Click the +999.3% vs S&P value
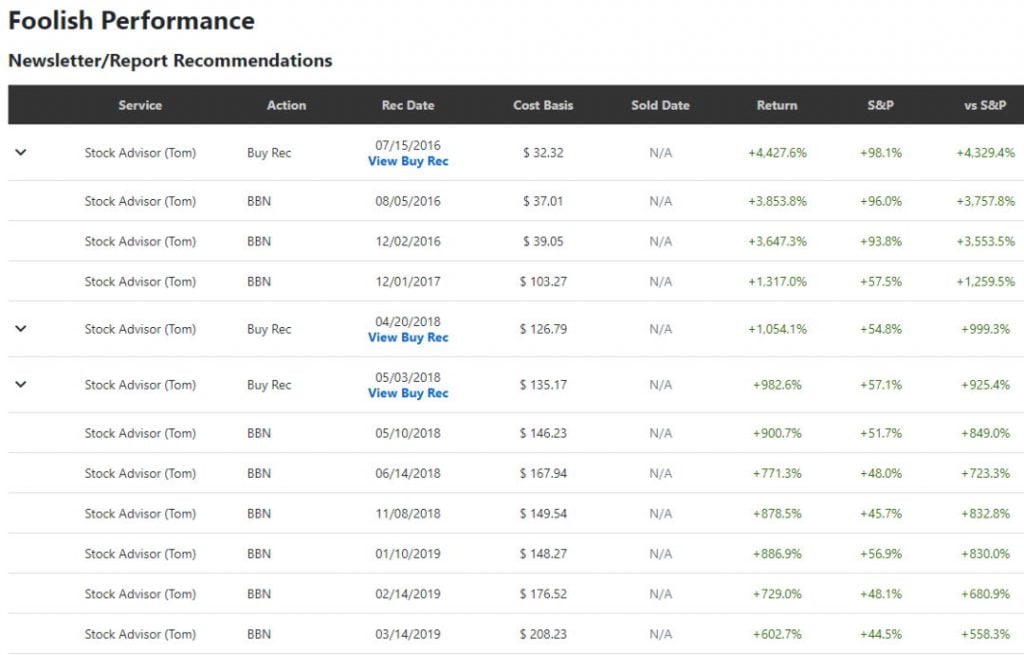1024x655 pixels. coord(985,329)
